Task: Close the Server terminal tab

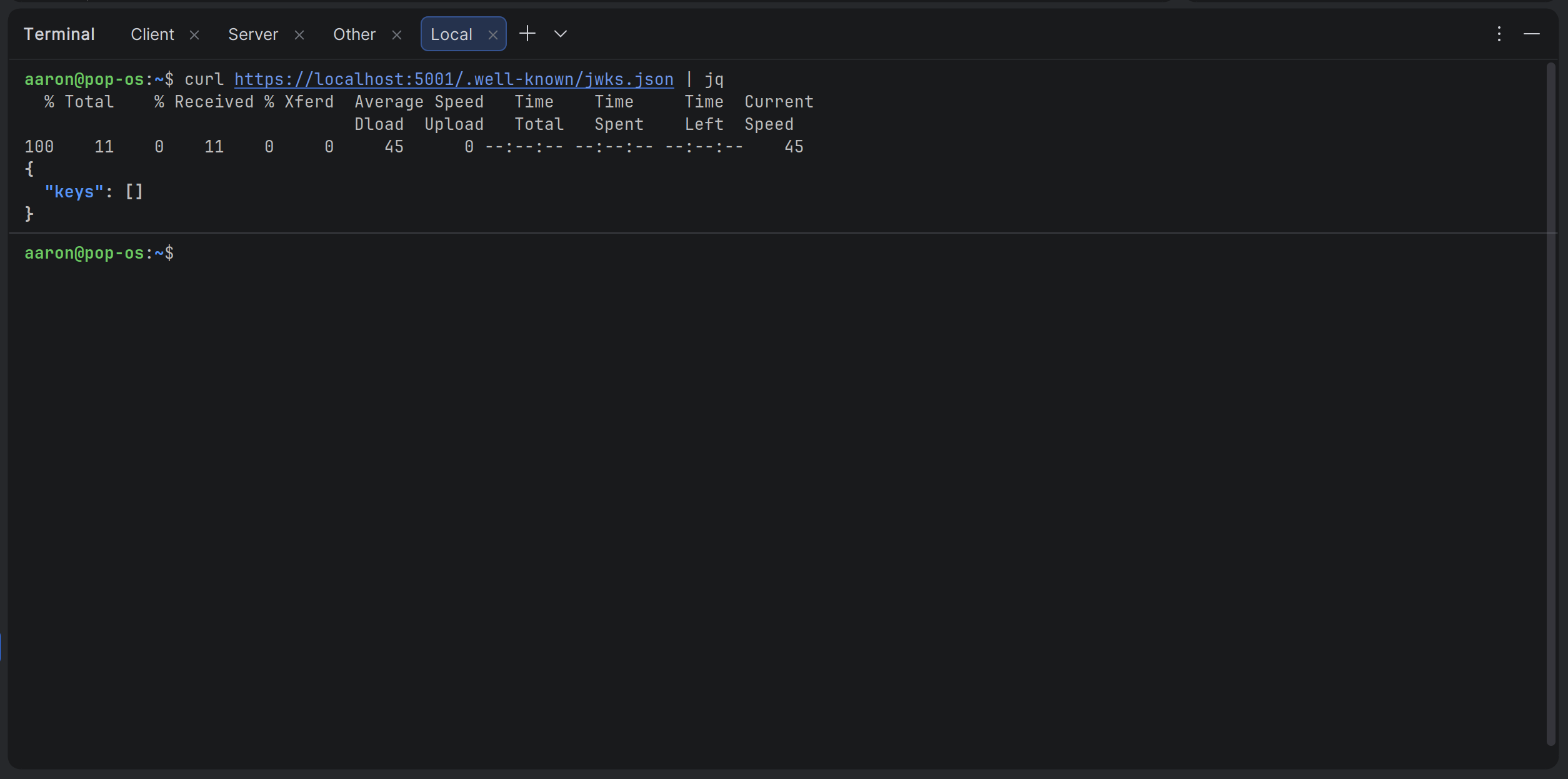Action: pos(299,35)
